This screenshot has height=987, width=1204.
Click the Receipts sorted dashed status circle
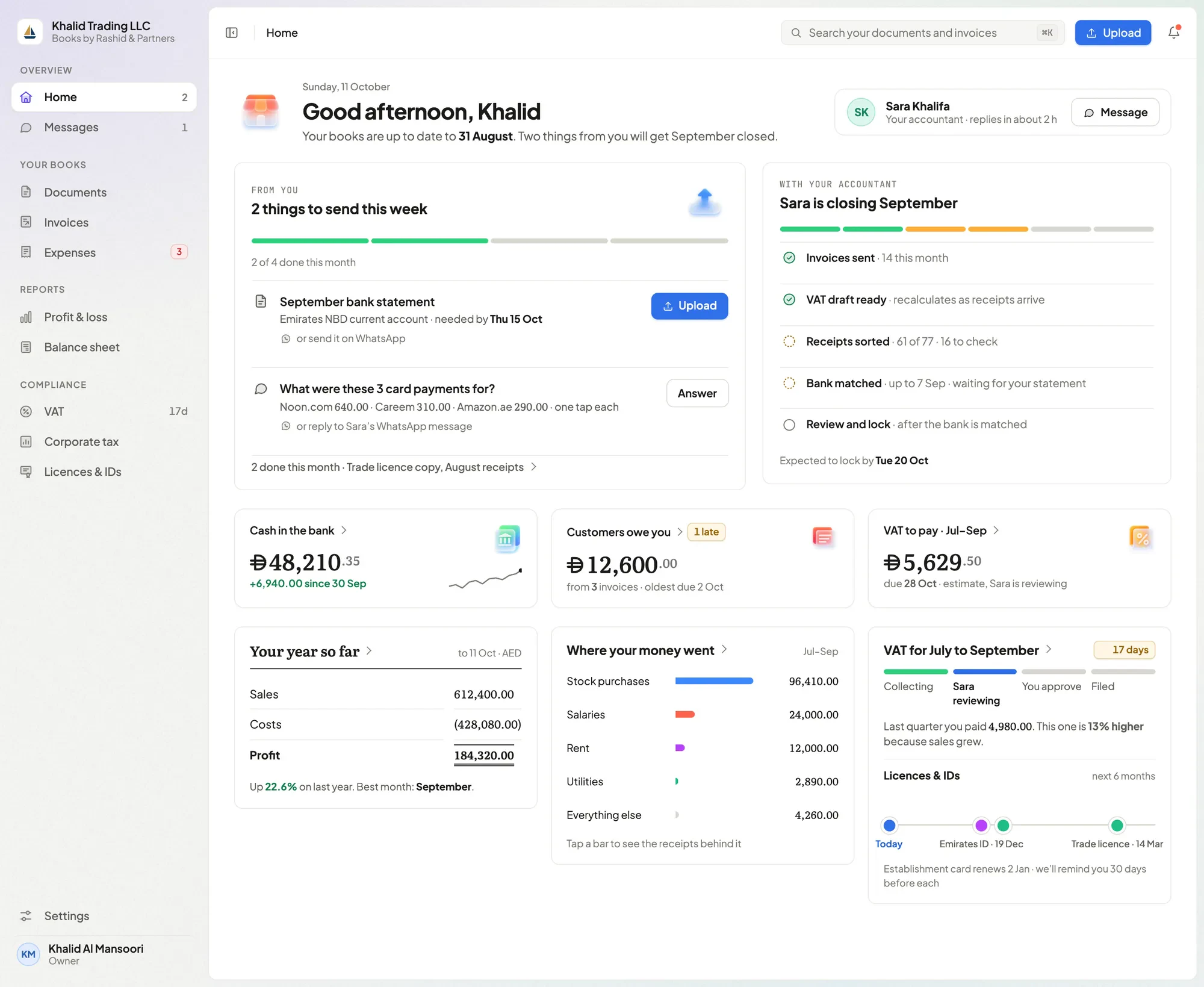coord(789,341)
